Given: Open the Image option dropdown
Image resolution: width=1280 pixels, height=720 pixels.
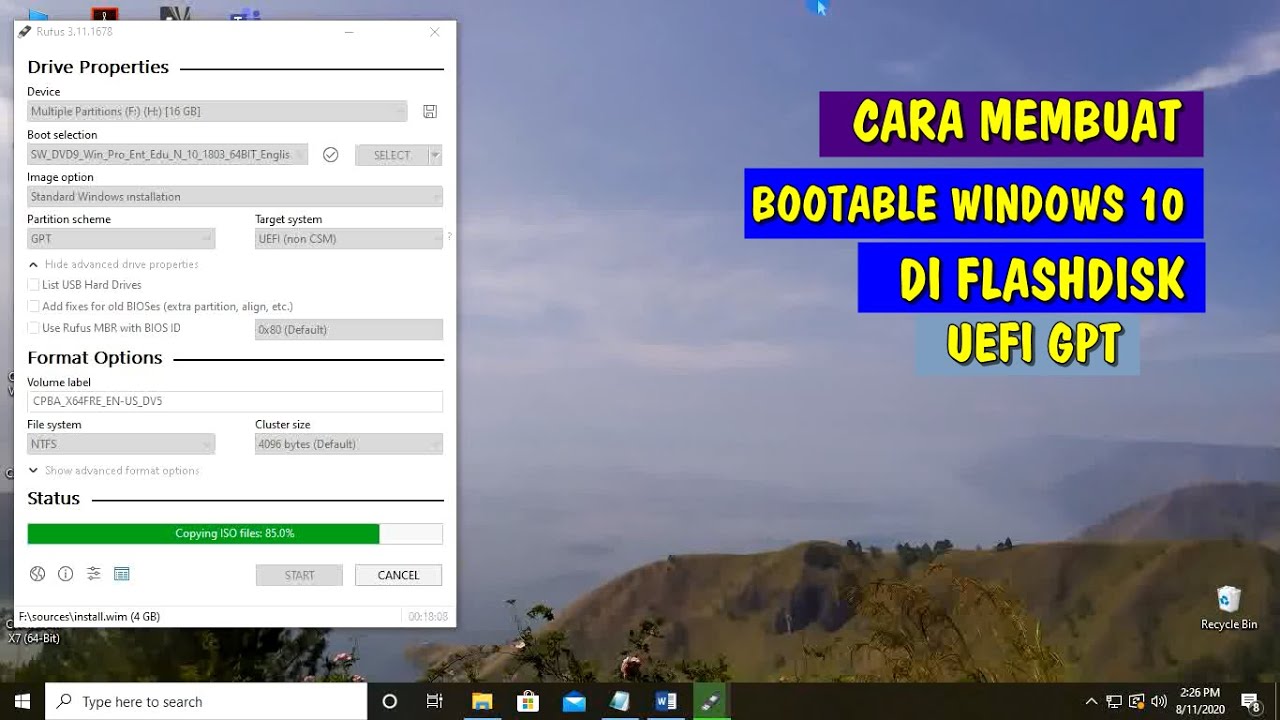Looking at the screenshot, I should (235, 197).
